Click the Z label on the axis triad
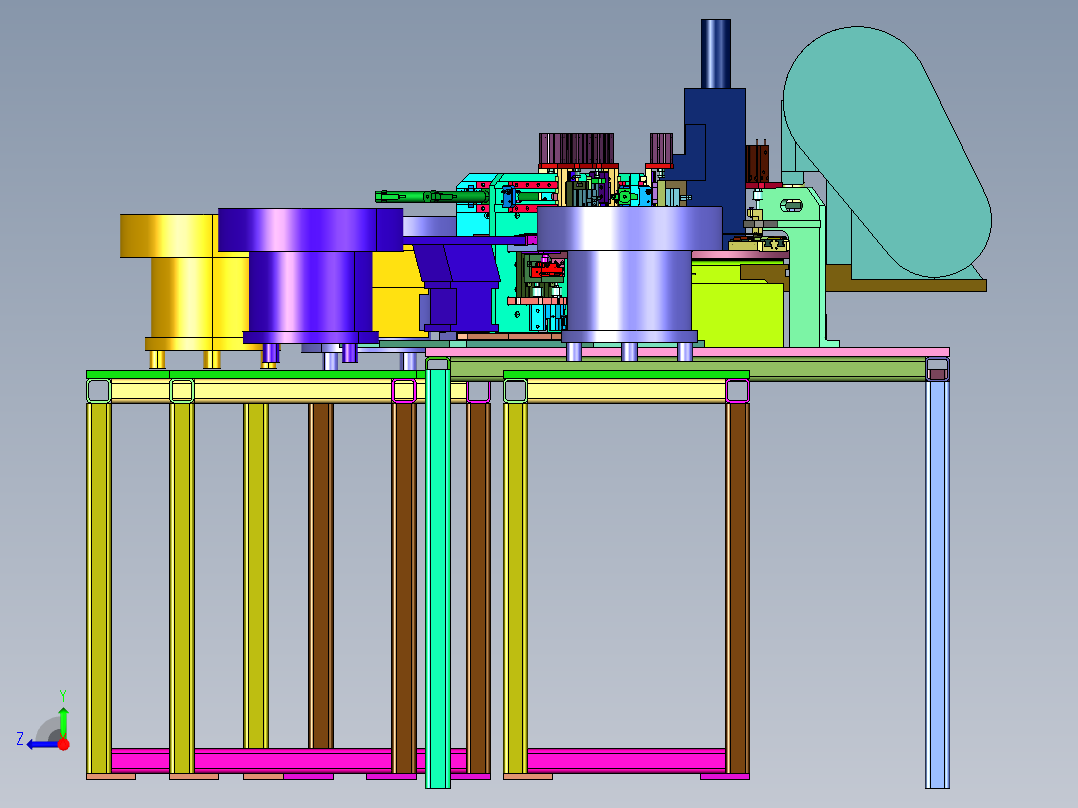The image size is (1078, 808). (20, 739)
